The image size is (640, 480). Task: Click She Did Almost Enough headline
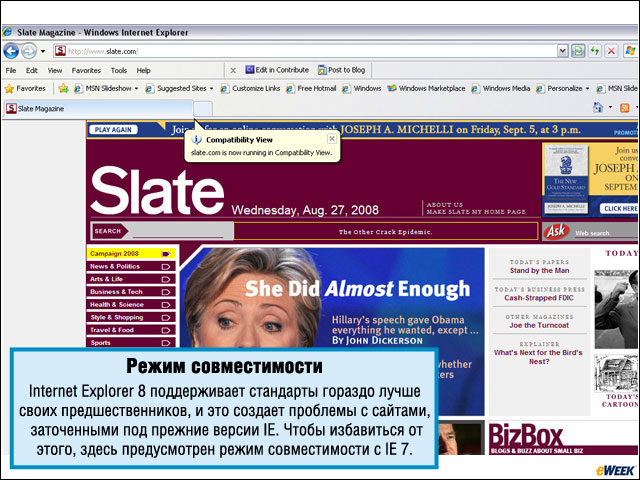coord(358,289)
